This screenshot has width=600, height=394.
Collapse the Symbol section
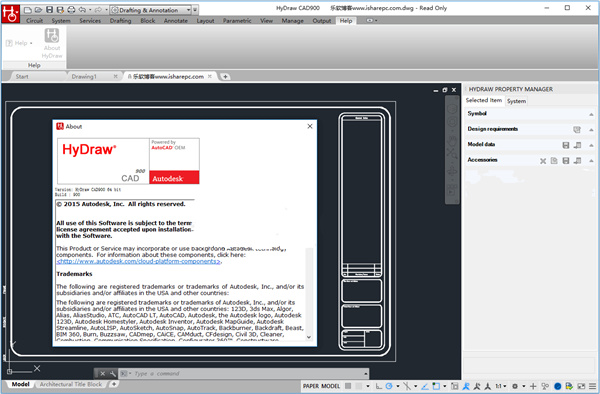(x=591, y=114)
